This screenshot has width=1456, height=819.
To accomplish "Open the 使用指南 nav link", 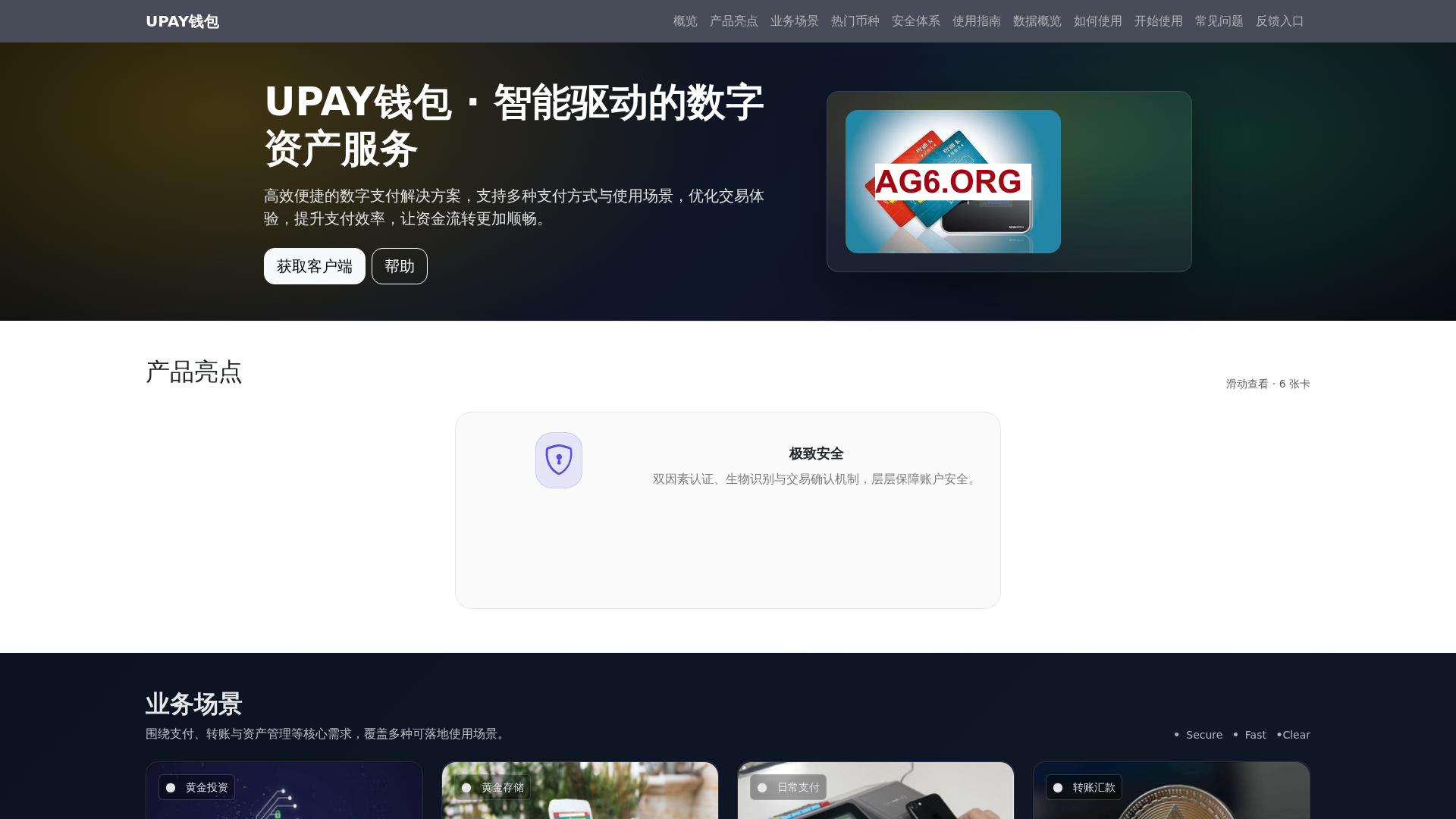I will click(976, 21).
